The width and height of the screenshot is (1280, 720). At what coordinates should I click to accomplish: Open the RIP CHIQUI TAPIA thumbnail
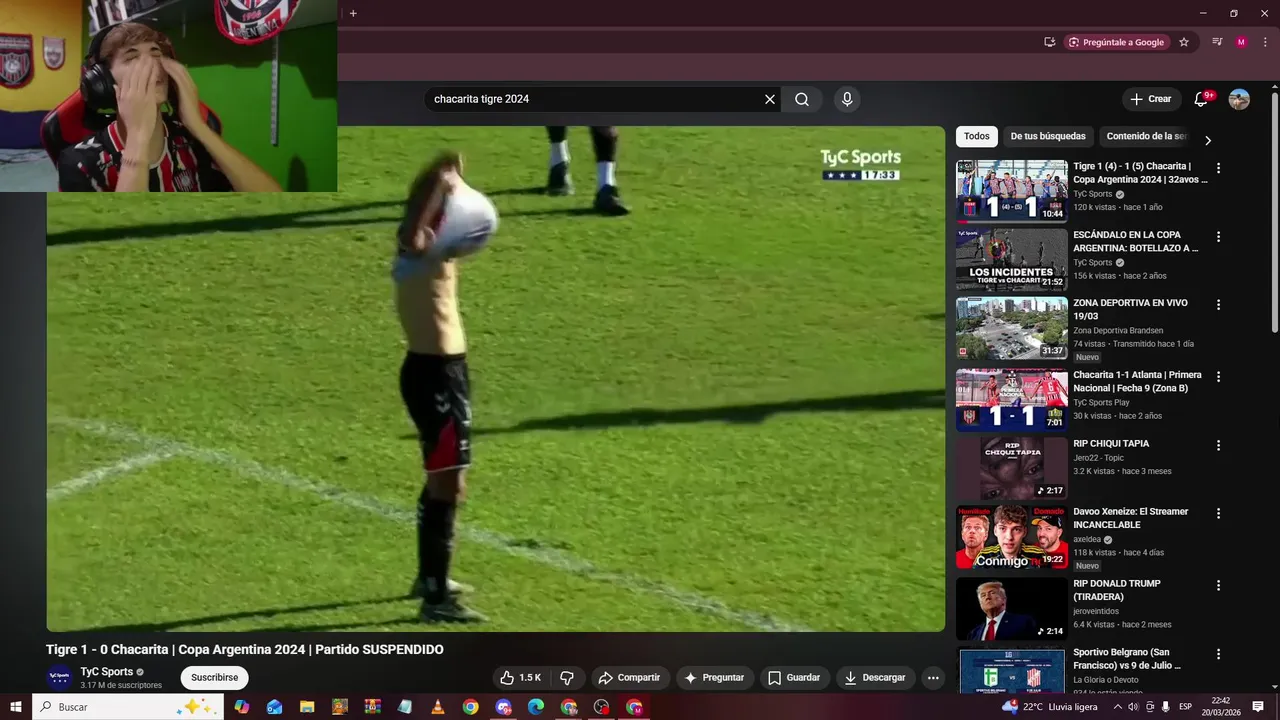(x=1011, y=468)
